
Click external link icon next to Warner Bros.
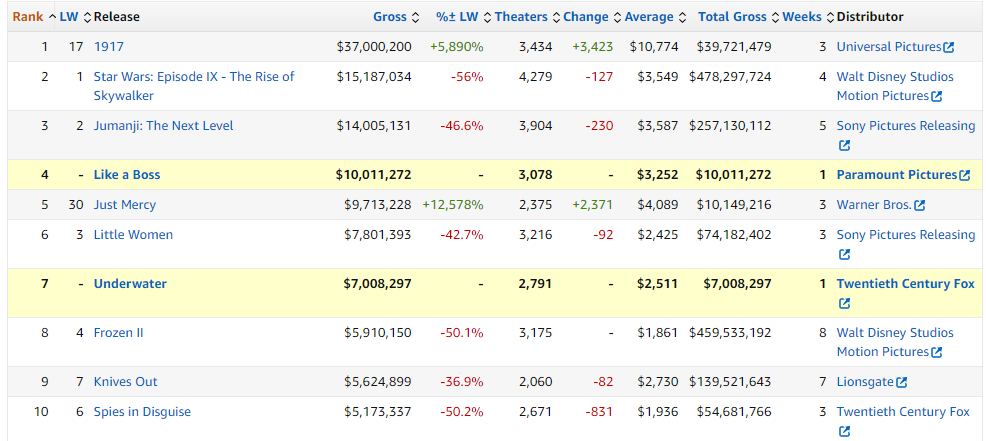[x=920, y=205]
